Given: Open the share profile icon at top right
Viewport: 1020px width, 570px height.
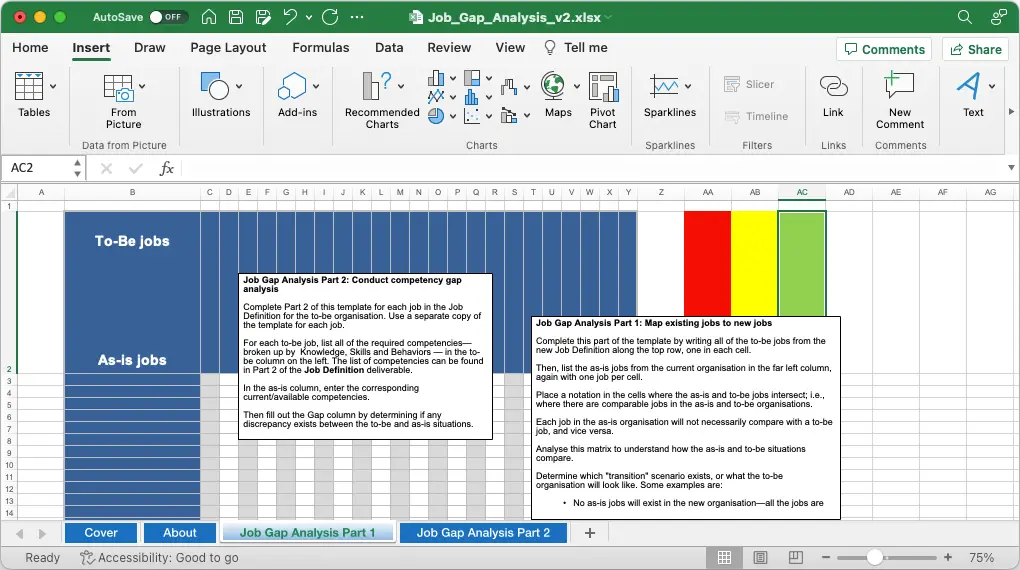Looking at the screenshot, I should (x=999, y=17).
